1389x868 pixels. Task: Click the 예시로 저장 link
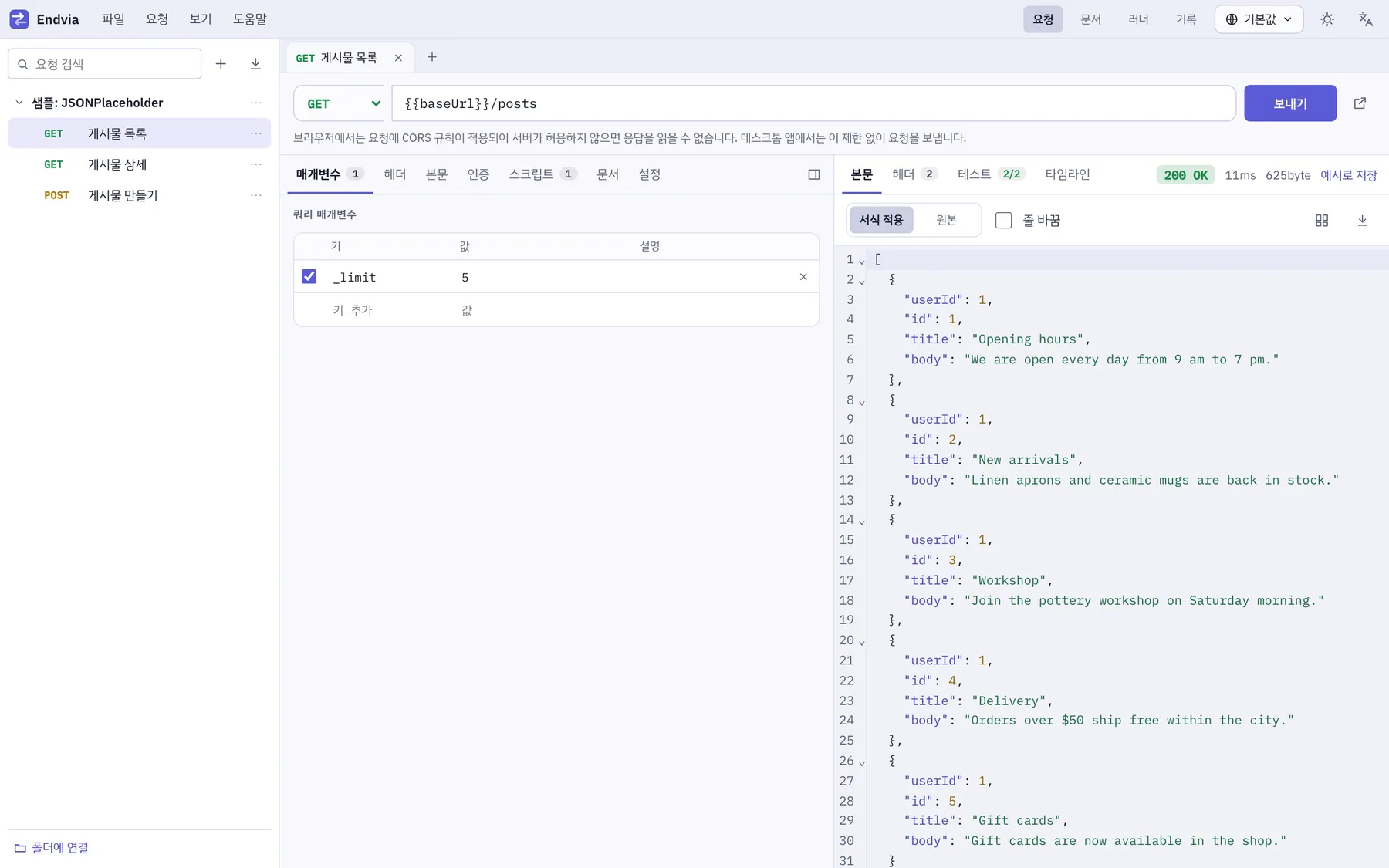[1348, 175]
